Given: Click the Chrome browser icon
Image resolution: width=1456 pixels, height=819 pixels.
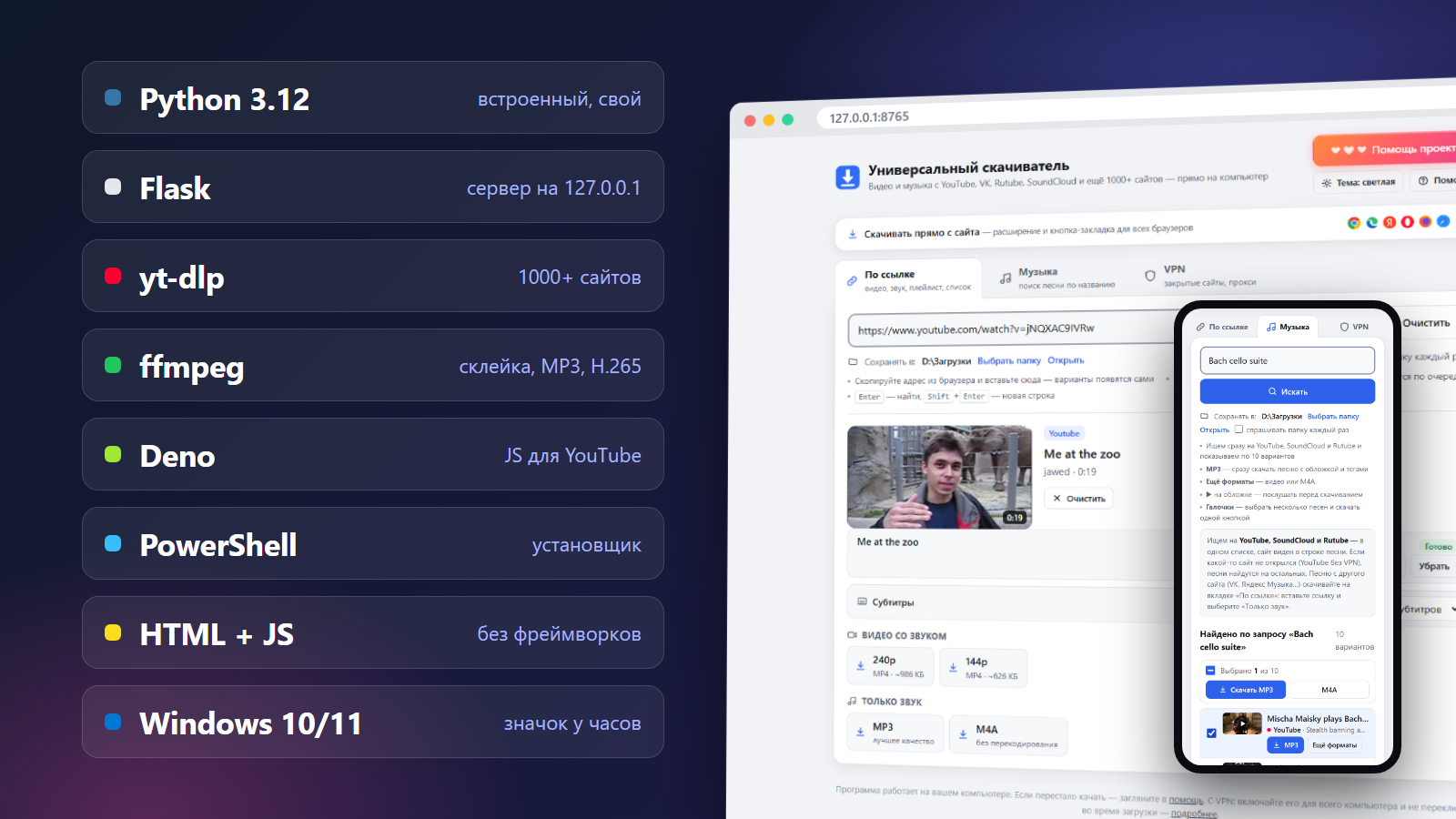Looking at the screenshot, I should tap(1354, 223).
